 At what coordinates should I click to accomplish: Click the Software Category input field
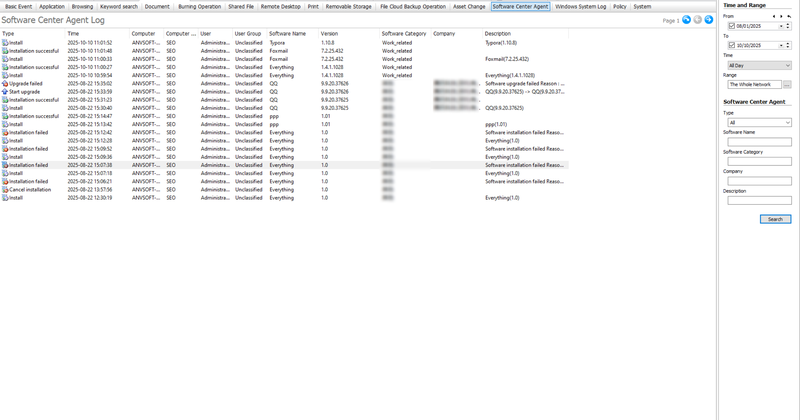pos(759,161)
